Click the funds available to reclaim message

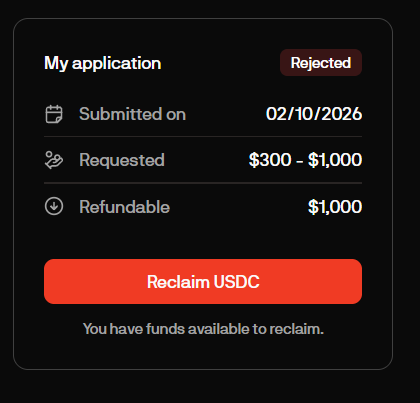203,329
